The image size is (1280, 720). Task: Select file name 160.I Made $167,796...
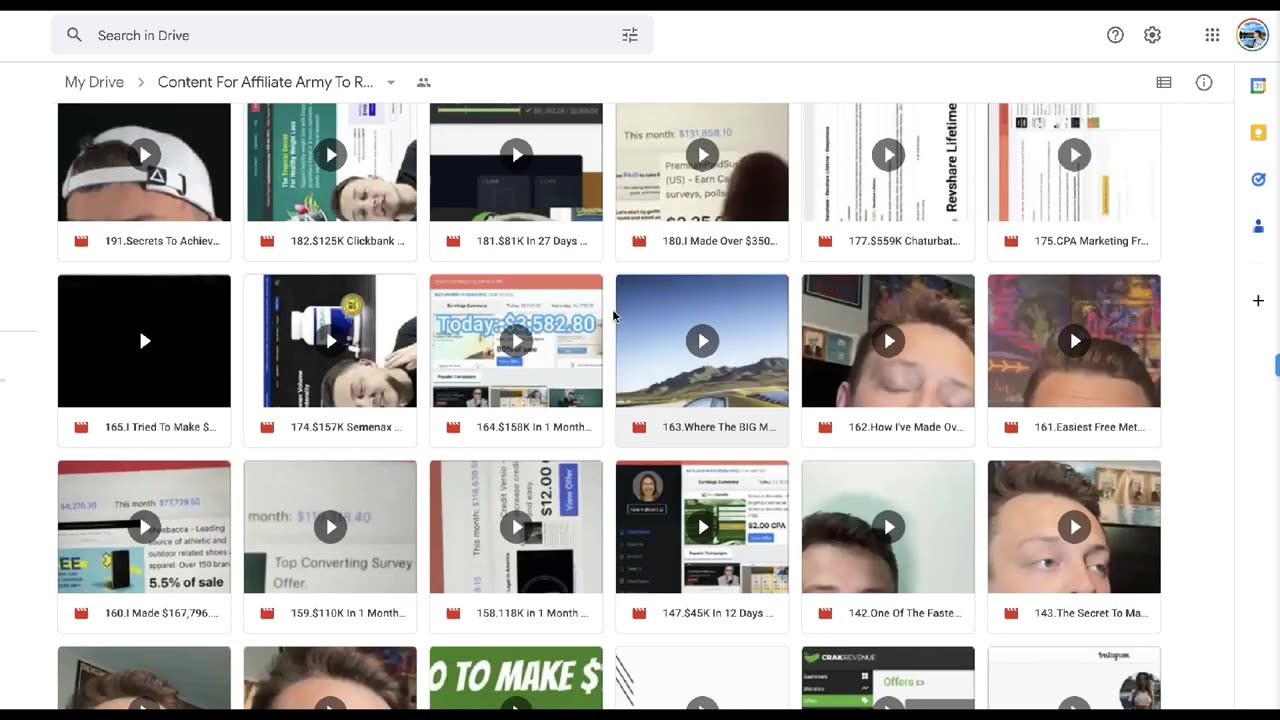click(x=161, y=613)
